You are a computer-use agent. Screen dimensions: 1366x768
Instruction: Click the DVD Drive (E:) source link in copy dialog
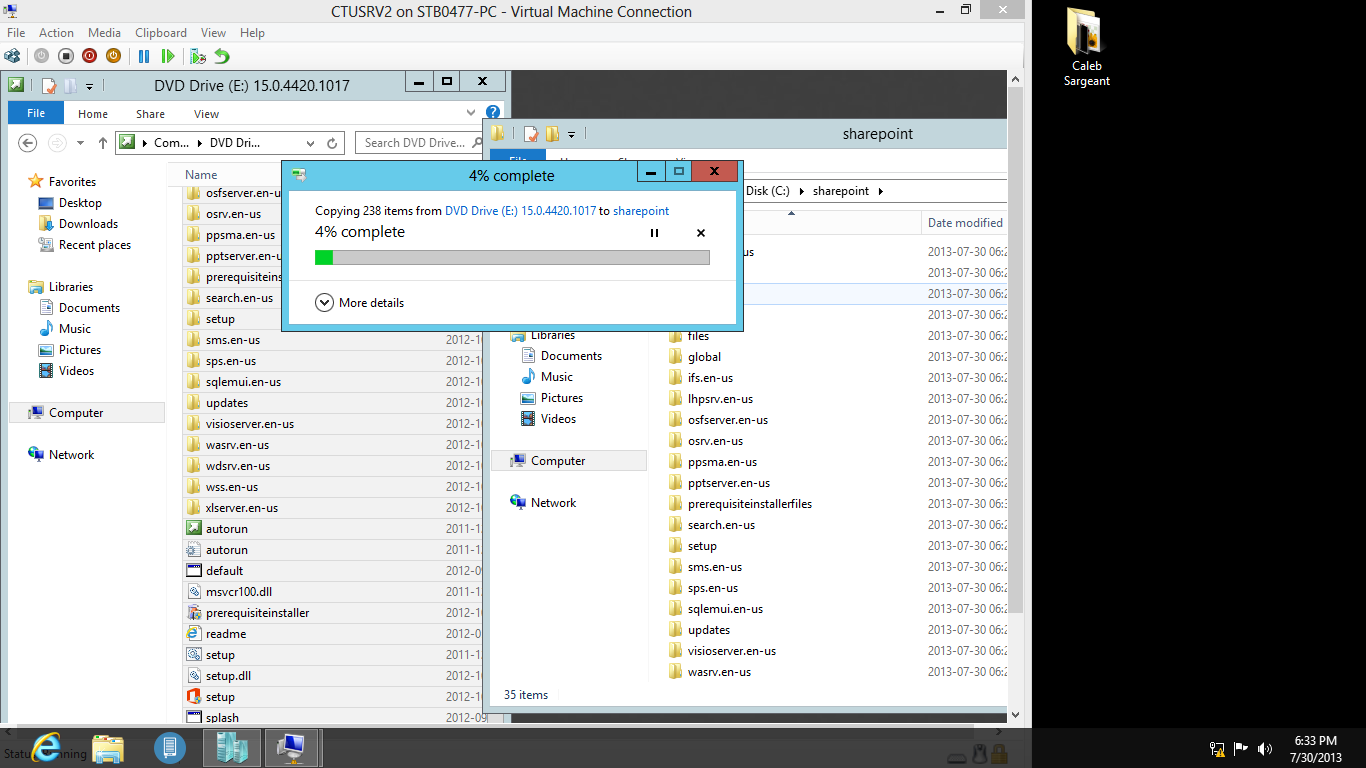[520, 211]
